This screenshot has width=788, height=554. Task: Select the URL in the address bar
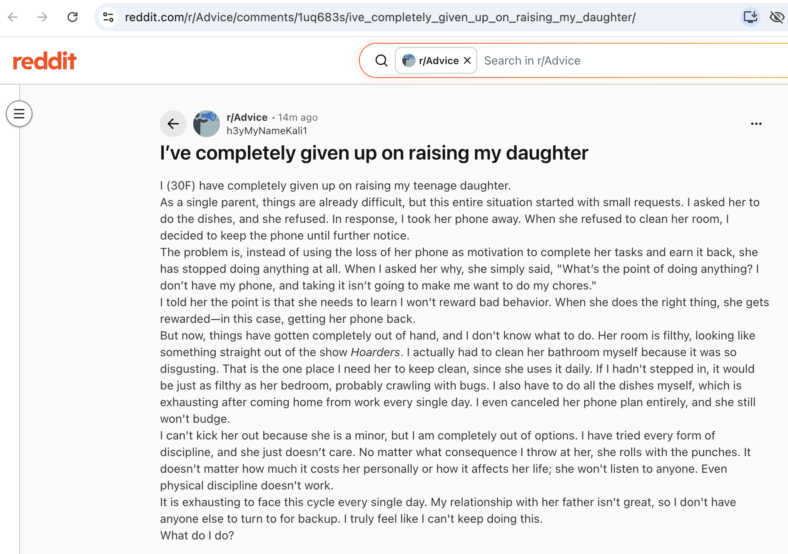point(380,17)
